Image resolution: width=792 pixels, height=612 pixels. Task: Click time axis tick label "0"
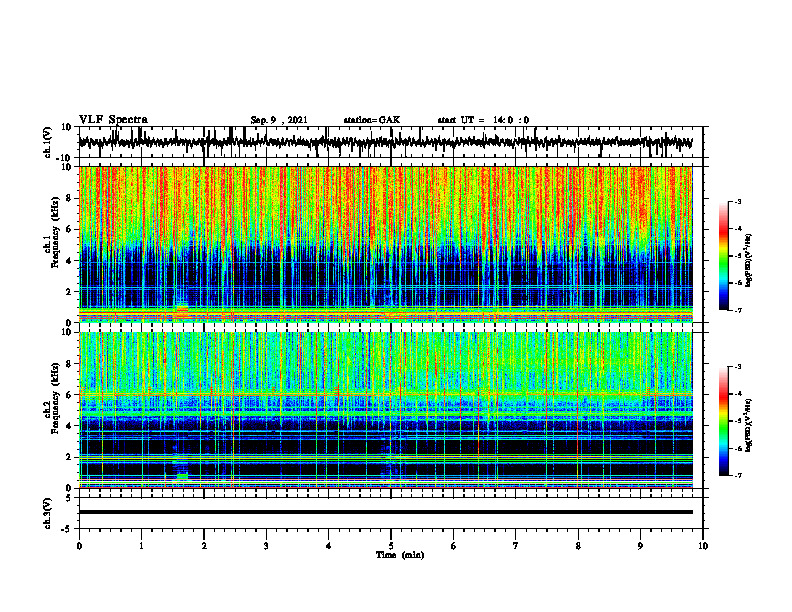coord(79,546)
